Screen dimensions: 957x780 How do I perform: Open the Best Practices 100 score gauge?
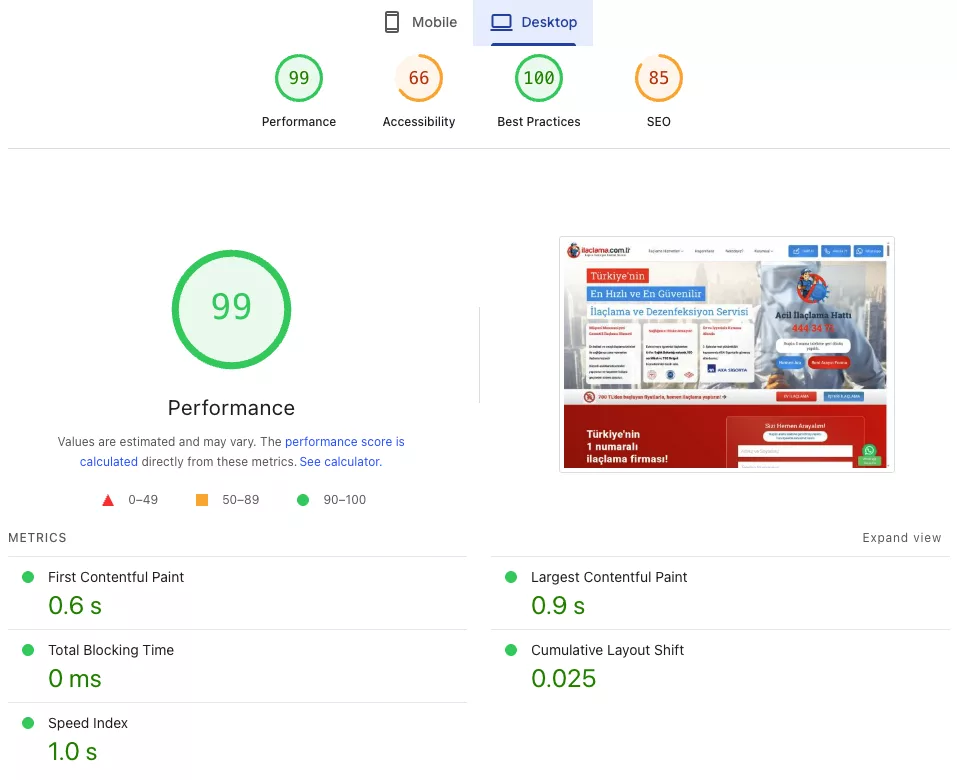pos(539,79)
